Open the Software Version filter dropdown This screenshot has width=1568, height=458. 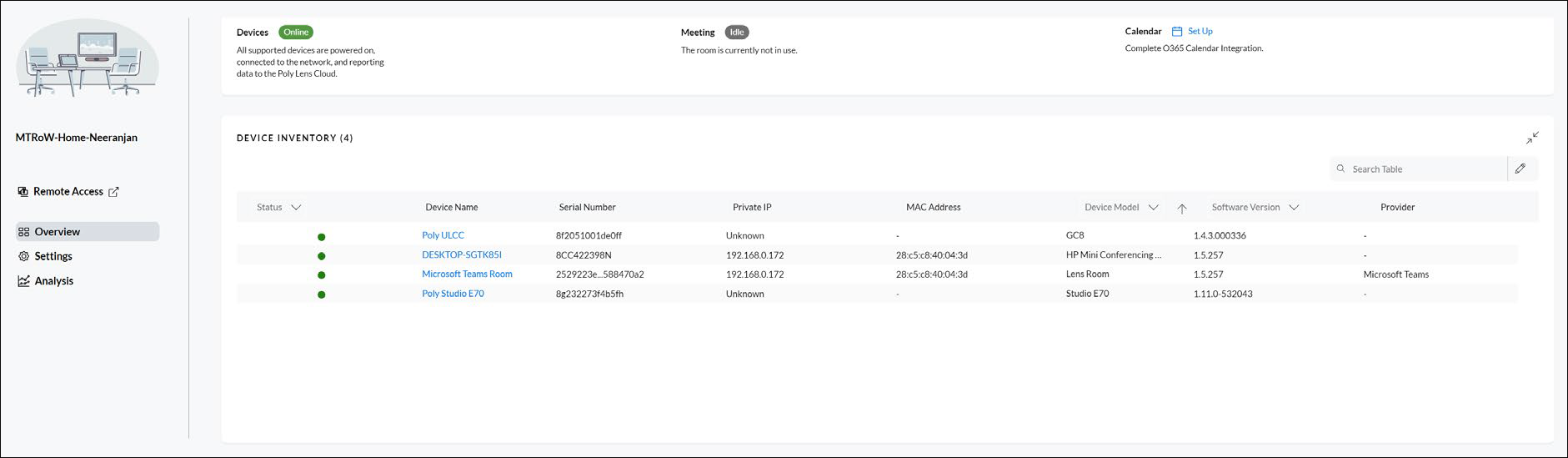(1294, 208)
